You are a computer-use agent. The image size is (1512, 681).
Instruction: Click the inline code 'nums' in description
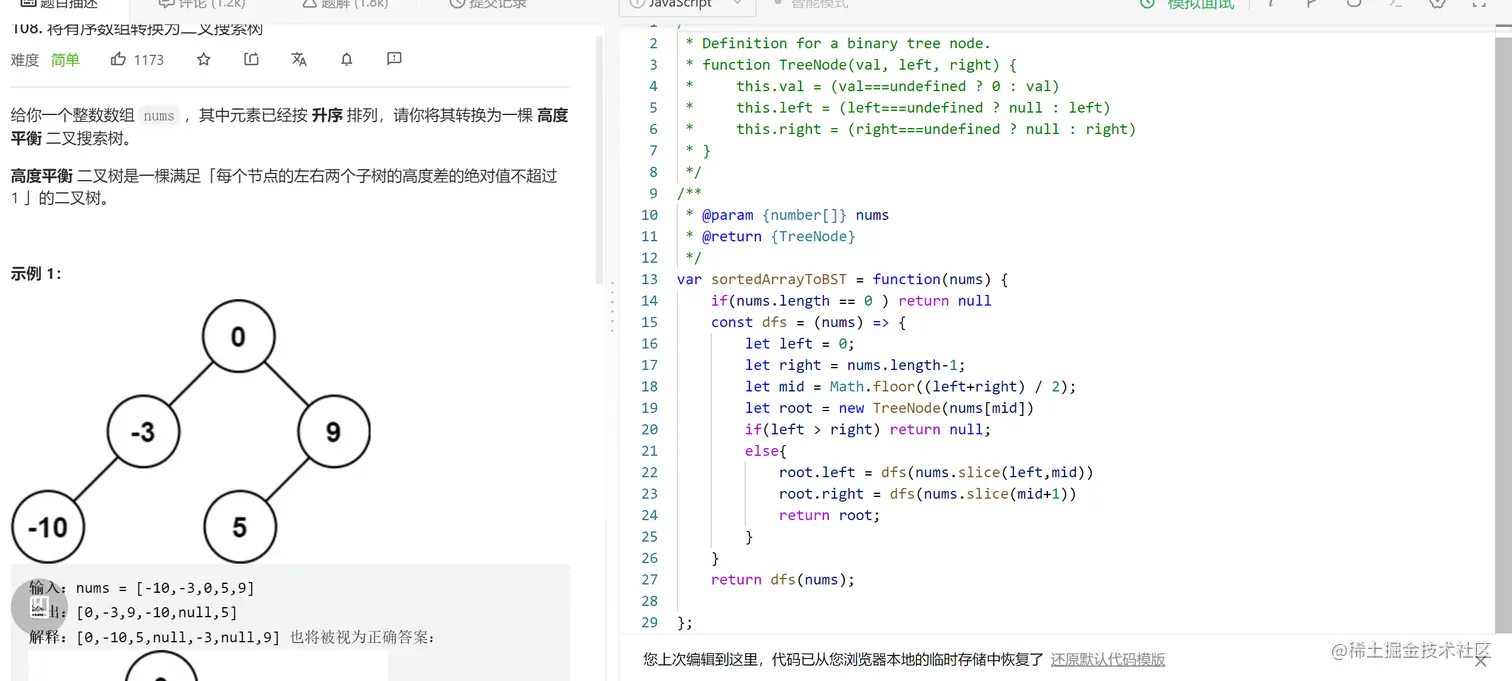(x=159, y=116)
